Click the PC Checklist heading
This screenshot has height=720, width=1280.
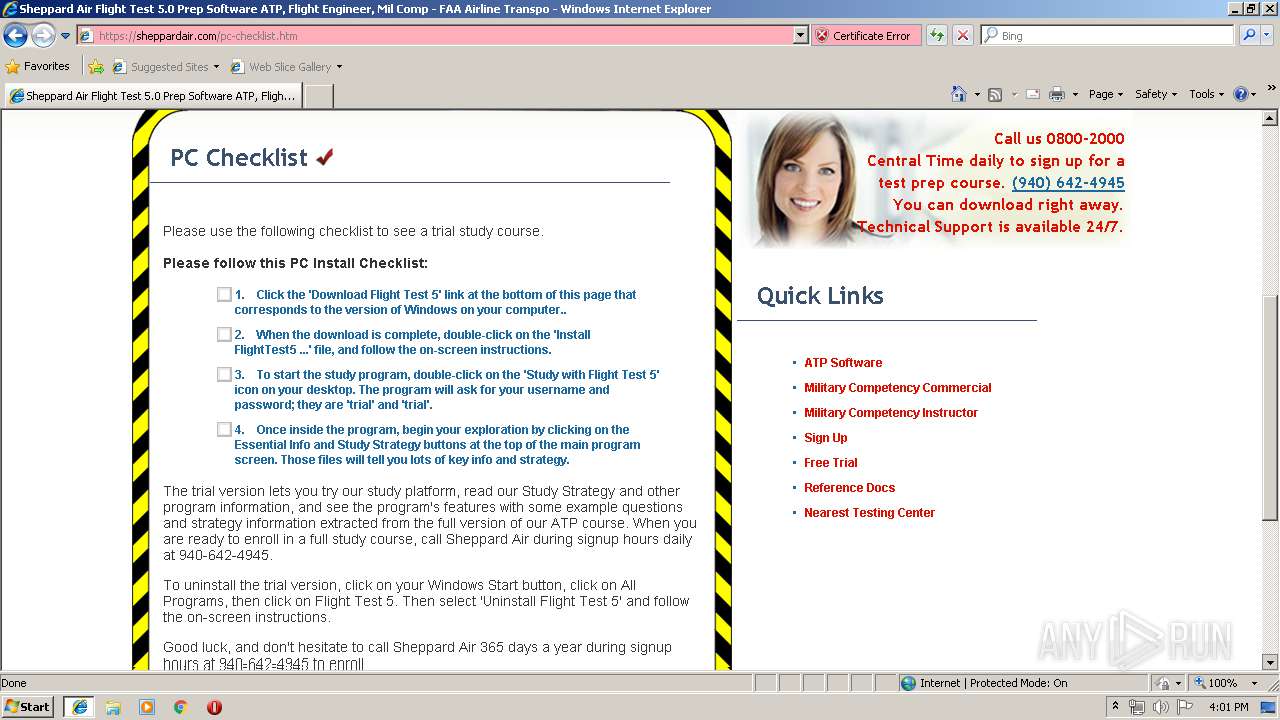239,157
